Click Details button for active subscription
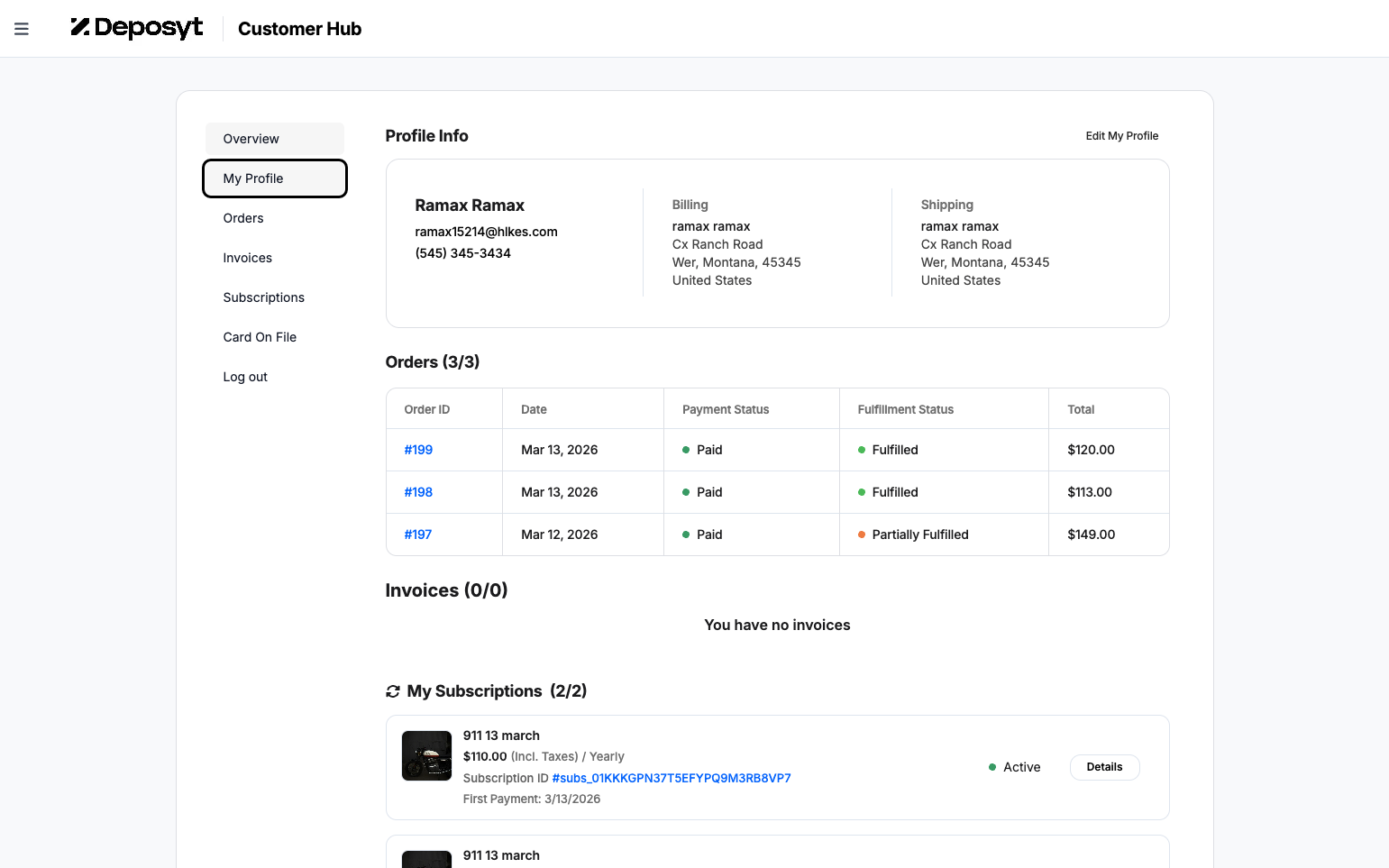This screenshot has width=1389, height=868. click(1104, 767)
